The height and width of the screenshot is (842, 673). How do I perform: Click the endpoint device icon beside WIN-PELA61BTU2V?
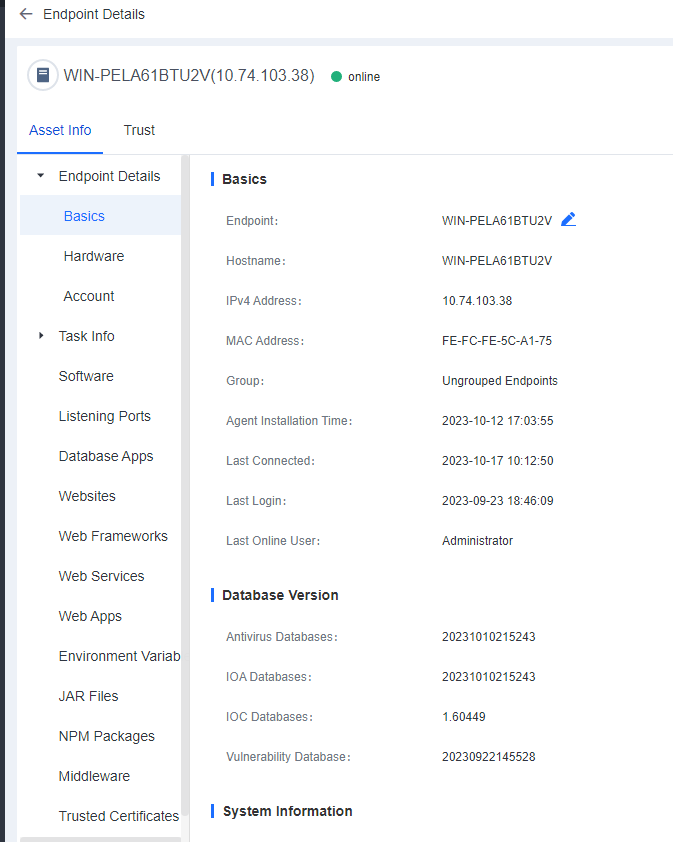(x=42, y=76)
